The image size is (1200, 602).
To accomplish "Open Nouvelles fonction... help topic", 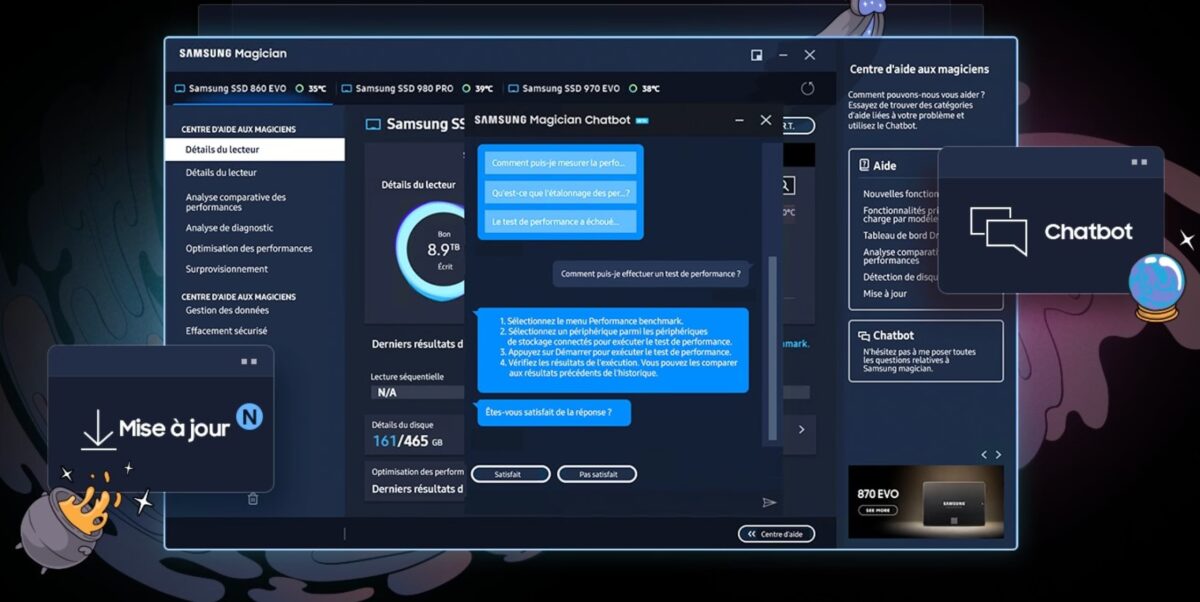I will [901, 194].
